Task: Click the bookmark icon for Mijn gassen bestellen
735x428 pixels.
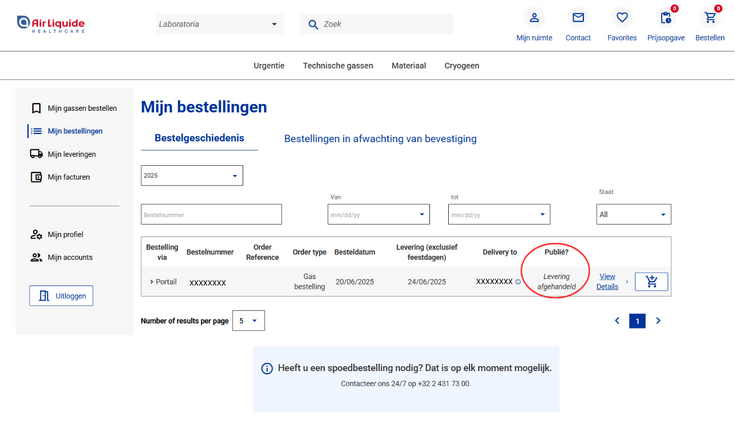Action: coord(36,108)
